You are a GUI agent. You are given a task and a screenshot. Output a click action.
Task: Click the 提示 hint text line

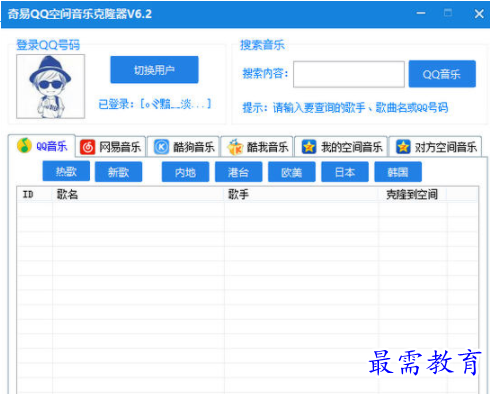pyautogui.click(x=345, y=107)
